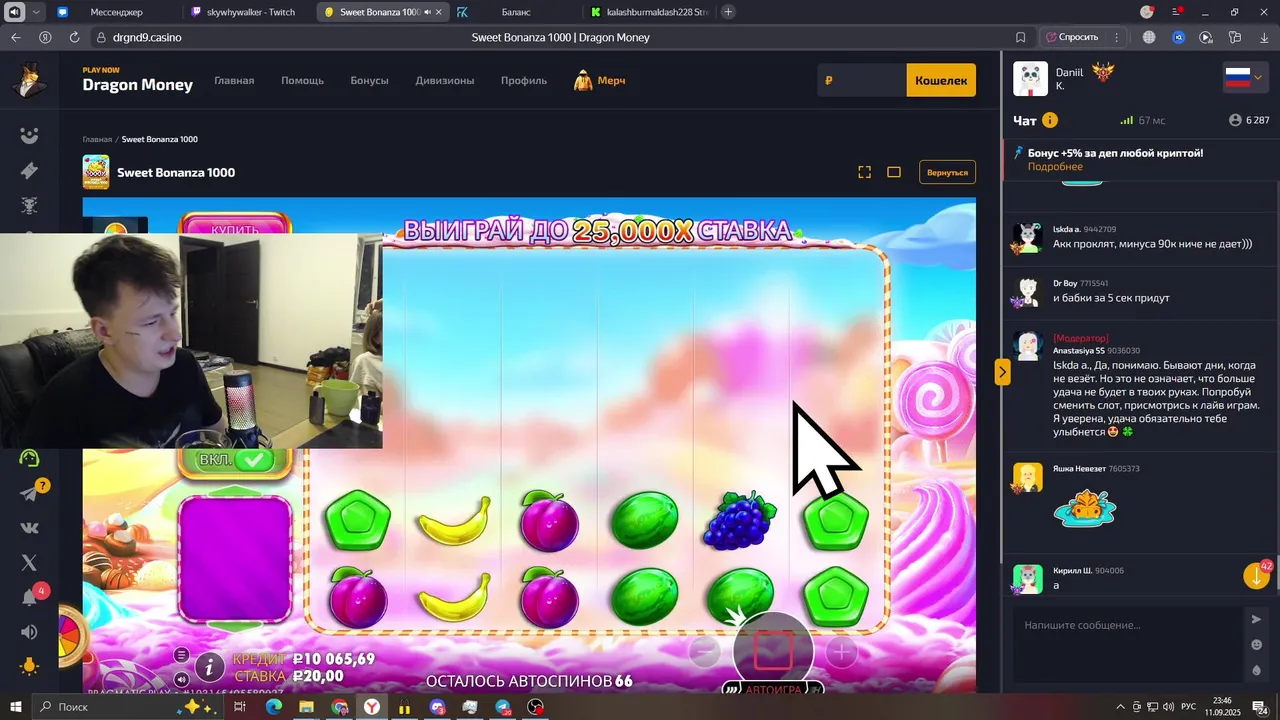Switch to the Мессенджер browser tab
Image resolution: width=1280 pixels, height=720 pixels.
(x=116, y=12)
